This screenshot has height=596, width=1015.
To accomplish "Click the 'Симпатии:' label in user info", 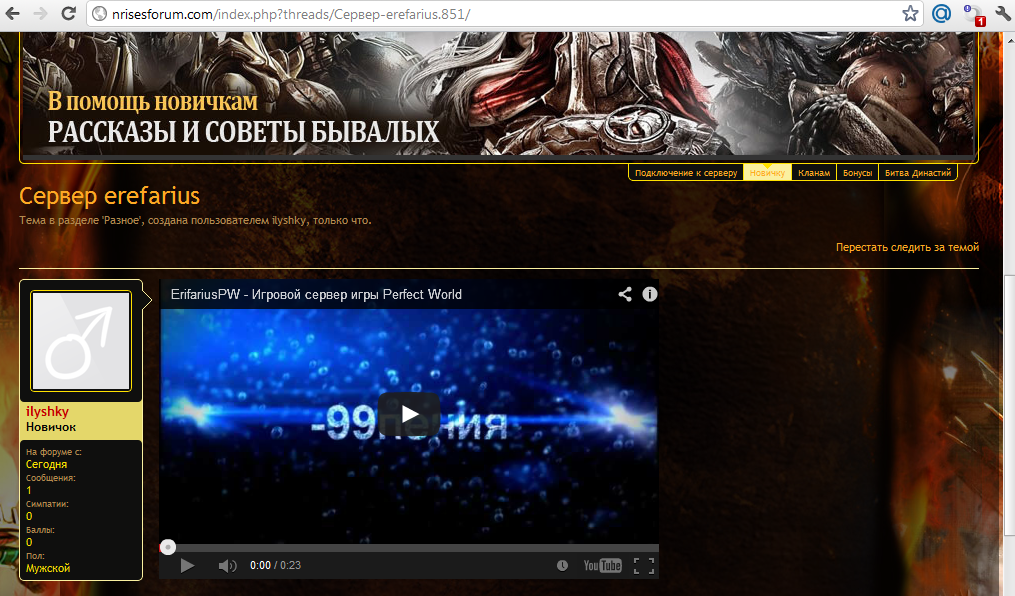I will [47, 504].
